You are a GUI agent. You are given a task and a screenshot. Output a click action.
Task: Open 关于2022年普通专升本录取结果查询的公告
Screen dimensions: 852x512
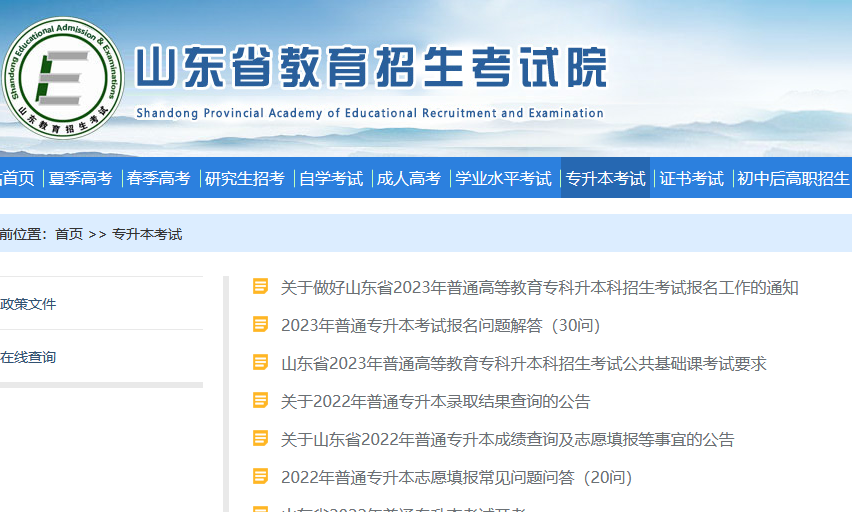(x=436, y=401)
